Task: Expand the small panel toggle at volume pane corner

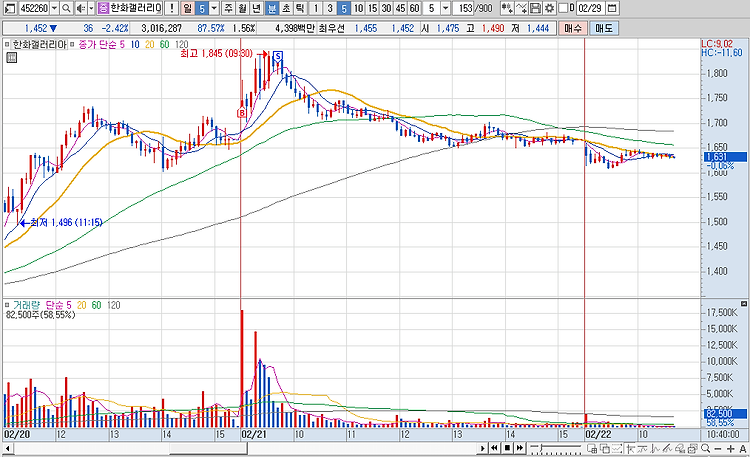Action: [x=743, y=303]
